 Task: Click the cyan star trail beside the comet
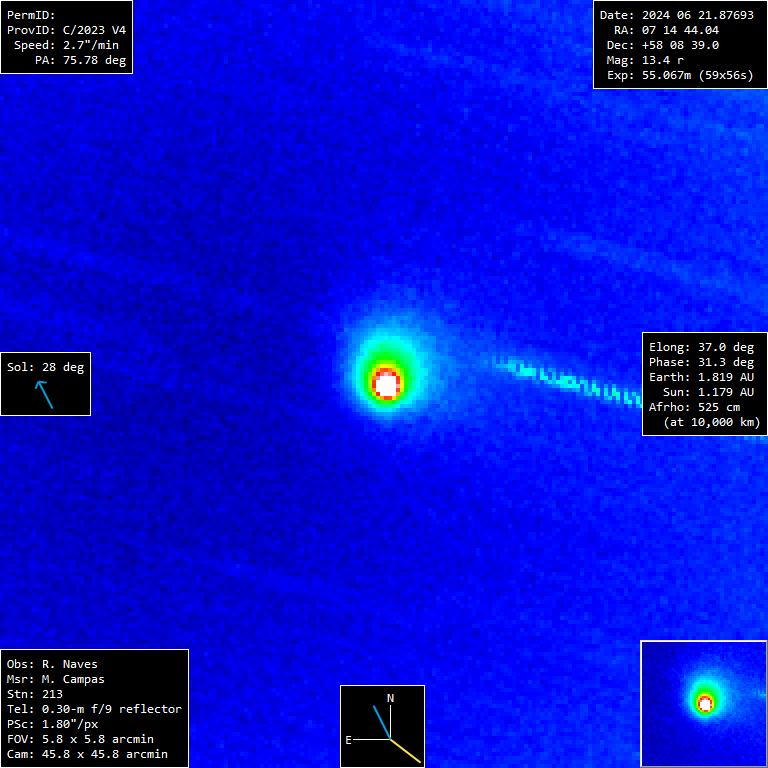[568, 383]
